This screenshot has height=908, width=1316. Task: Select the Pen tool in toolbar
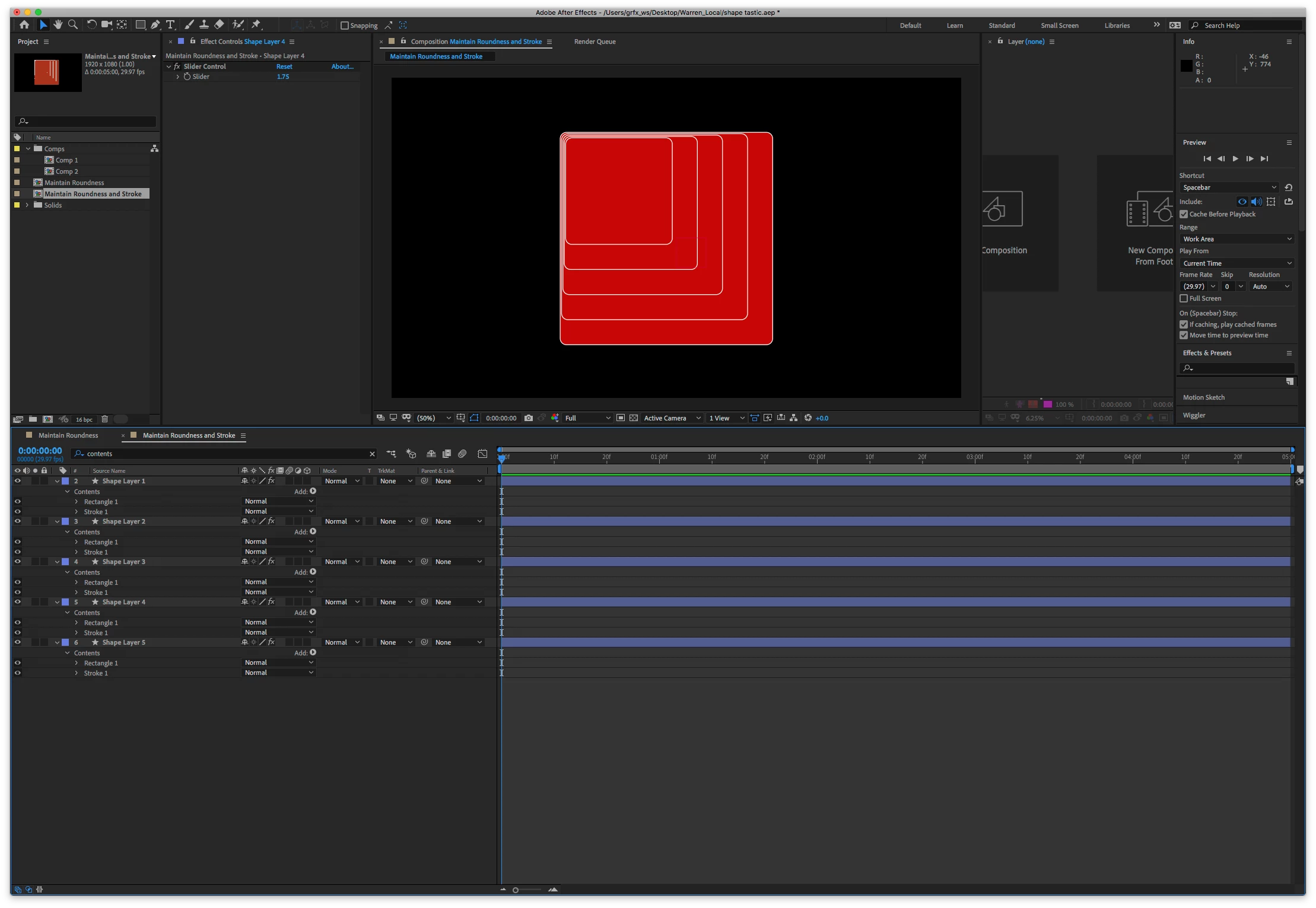155,24
